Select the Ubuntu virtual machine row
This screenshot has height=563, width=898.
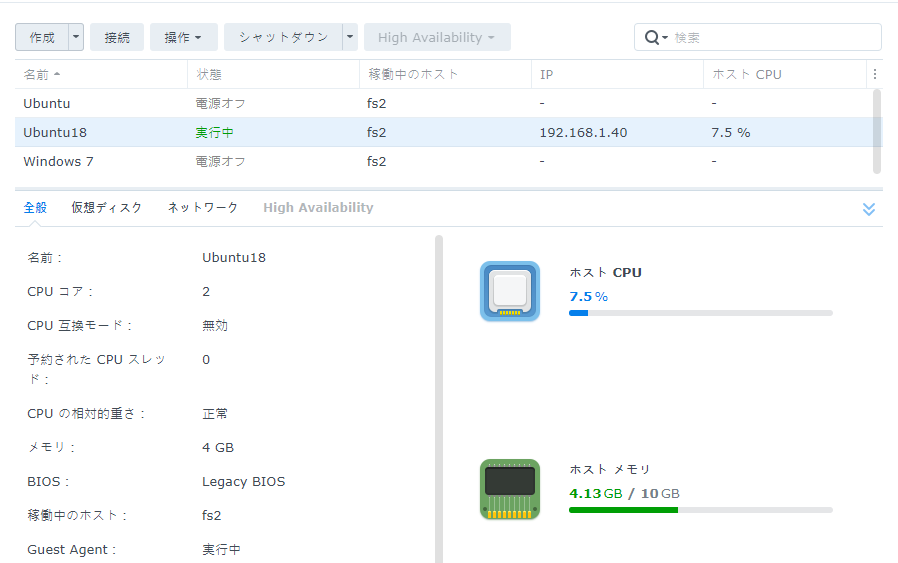[x=444, y=104]
